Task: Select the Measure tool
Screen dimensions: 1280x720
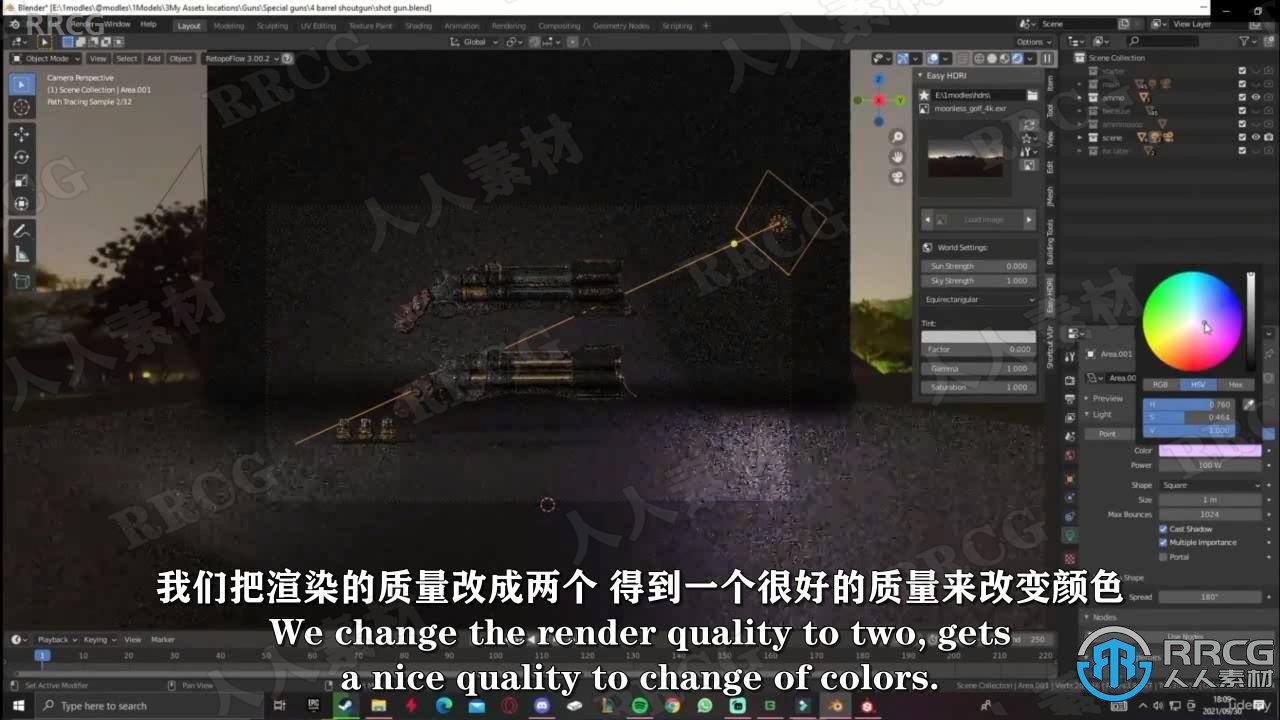Action: click(21, 255)
